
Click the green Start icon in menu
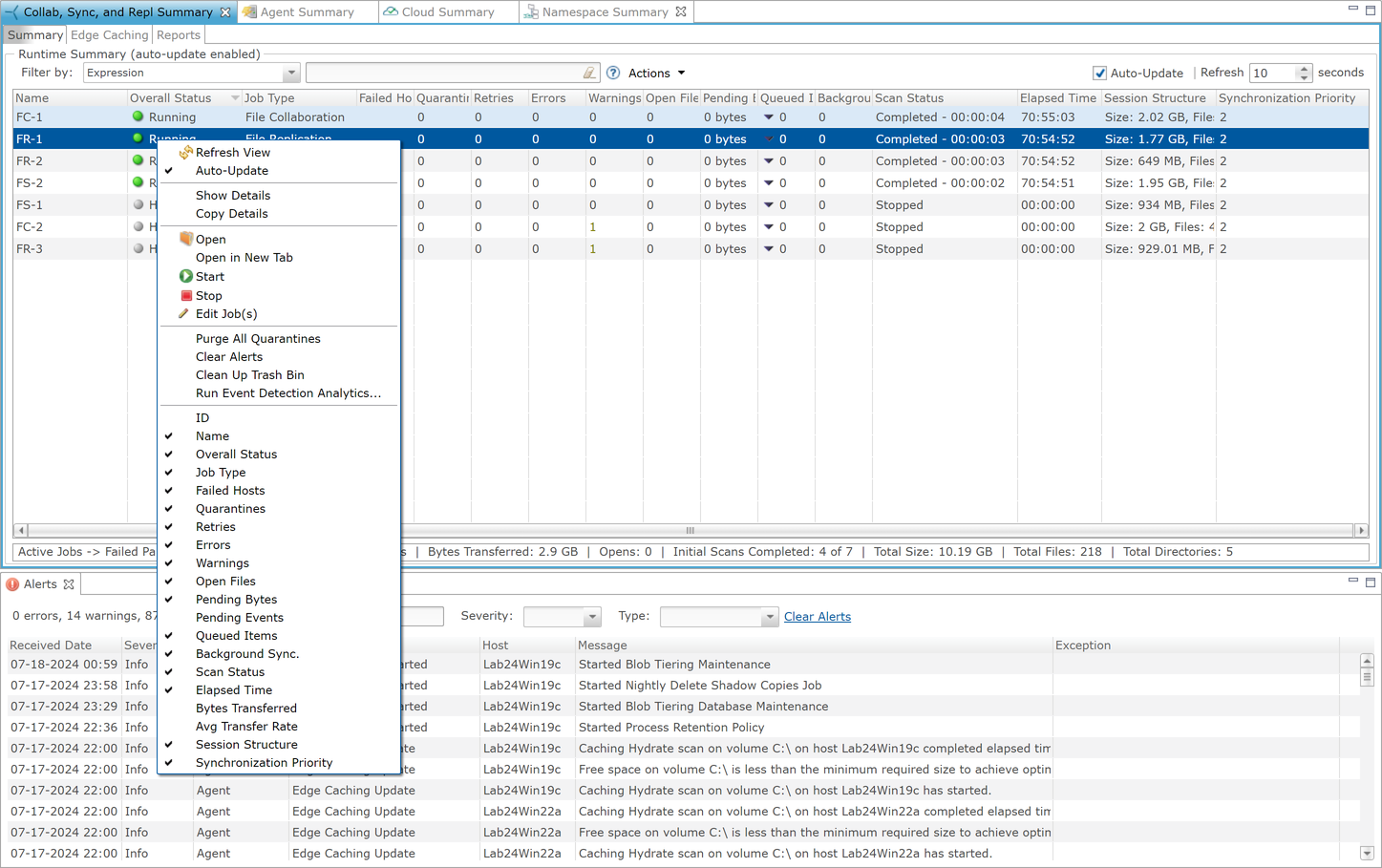click(185, 276)
